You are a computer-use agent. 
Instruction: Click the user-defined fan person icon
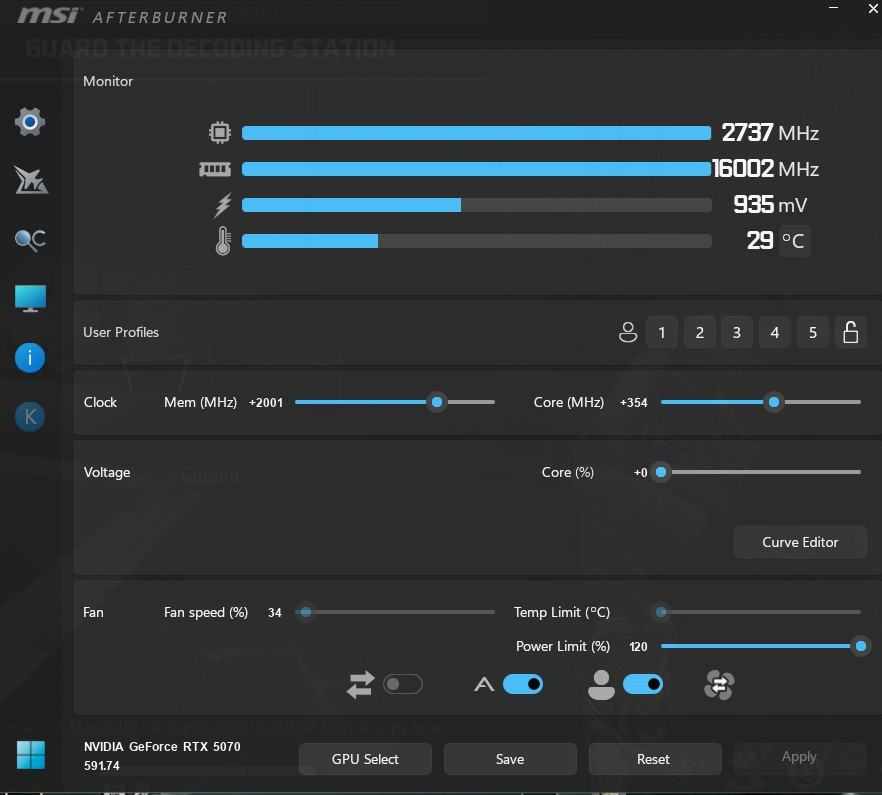(601, 685)
